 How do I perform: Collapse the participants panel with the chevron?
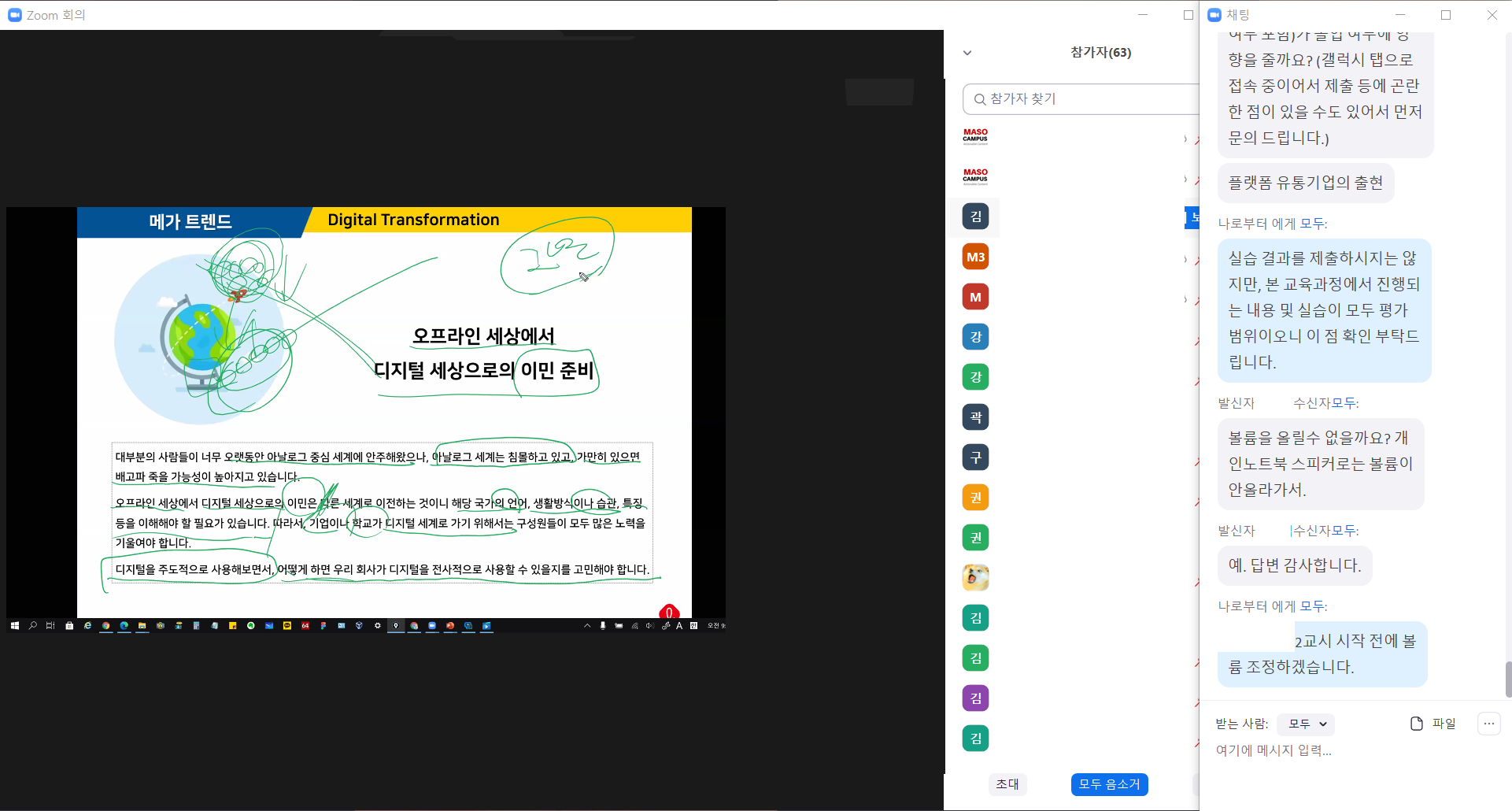pyautogui.click(x=967, y=53)
